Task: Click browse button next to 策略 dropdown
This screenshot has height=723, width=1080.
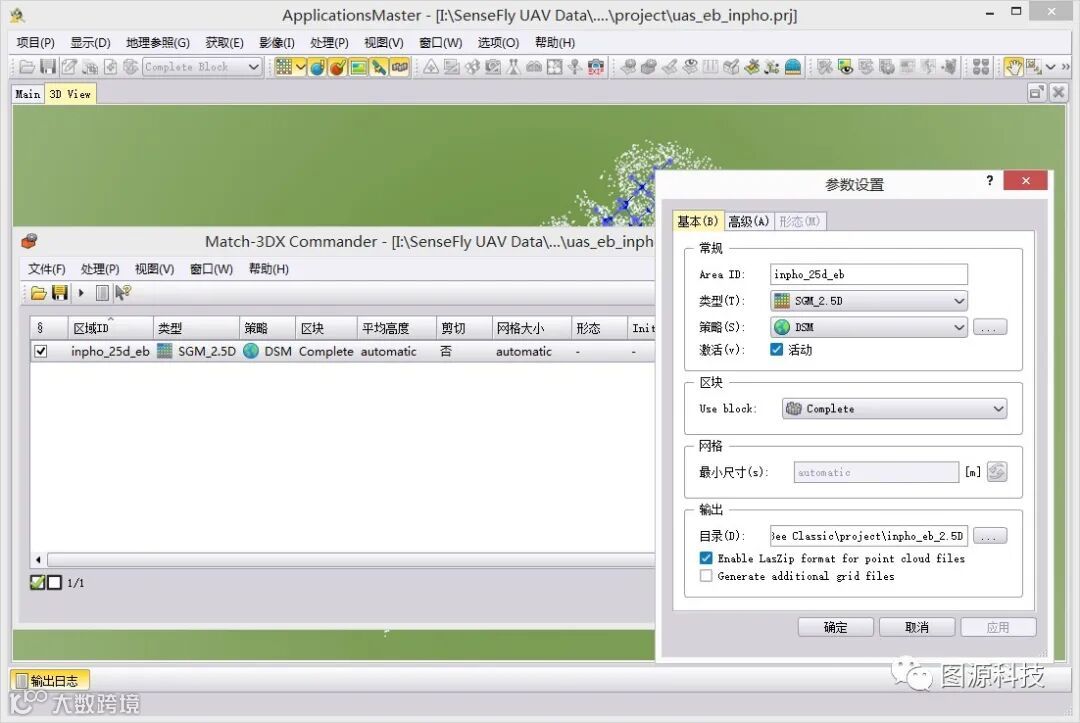Action: 990,327
